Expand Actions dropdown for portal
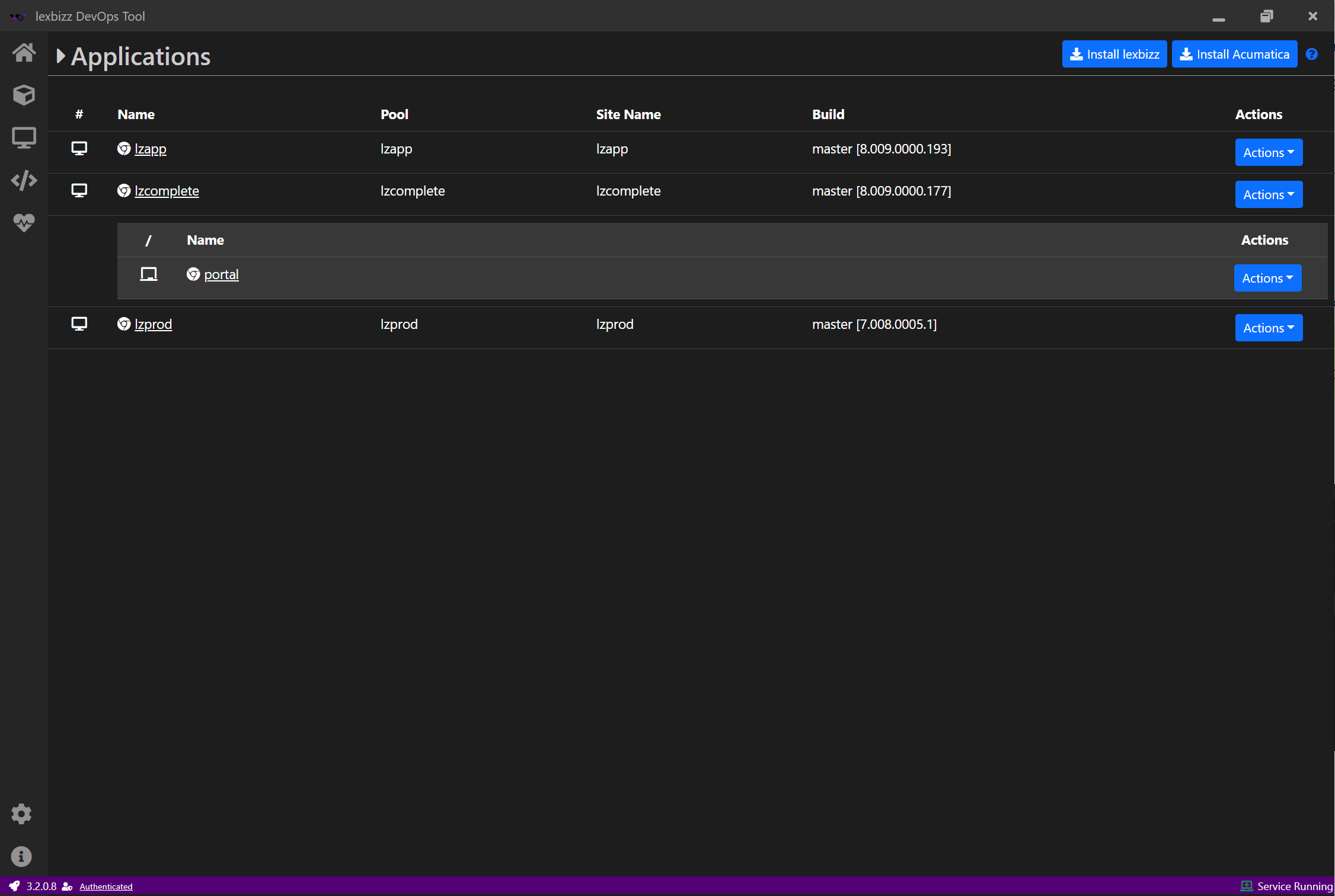This screenshot has width=1335, height=896. pos(1267,279)
